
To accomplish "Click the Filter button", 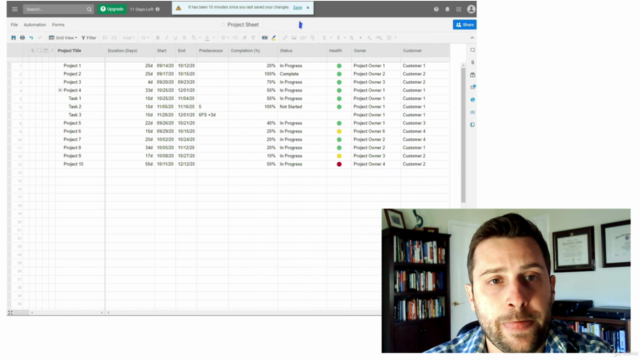I will tap(89, 38).
